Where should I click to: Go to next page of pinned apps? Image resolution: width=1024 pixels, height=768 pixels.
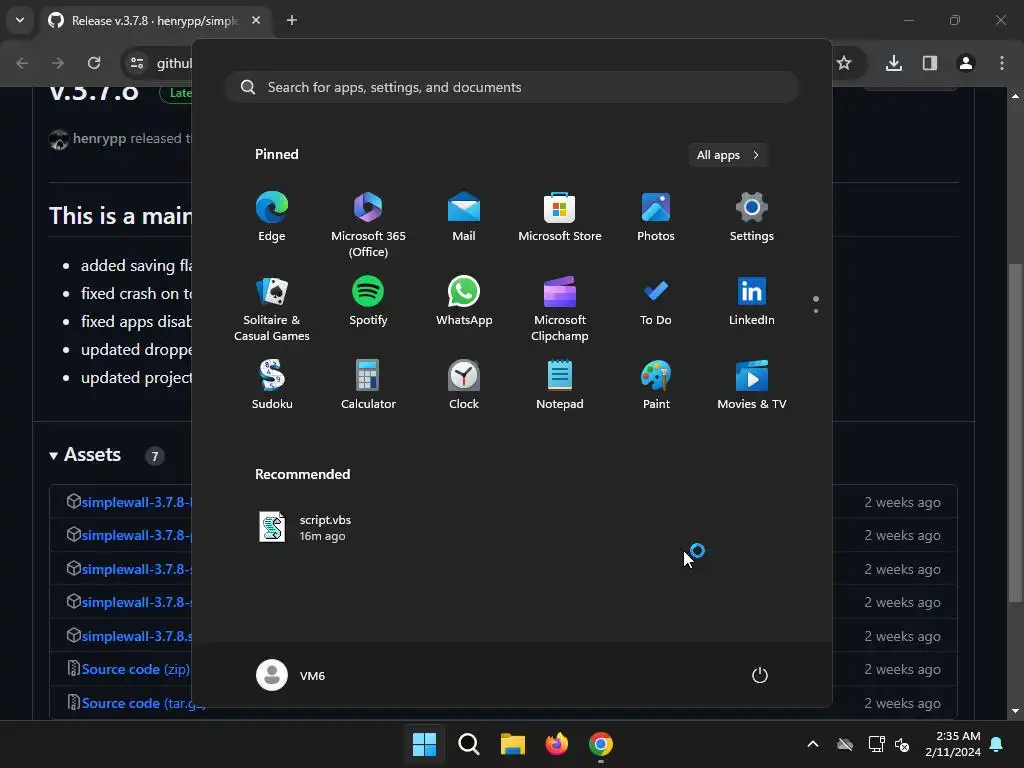point(816,311)
